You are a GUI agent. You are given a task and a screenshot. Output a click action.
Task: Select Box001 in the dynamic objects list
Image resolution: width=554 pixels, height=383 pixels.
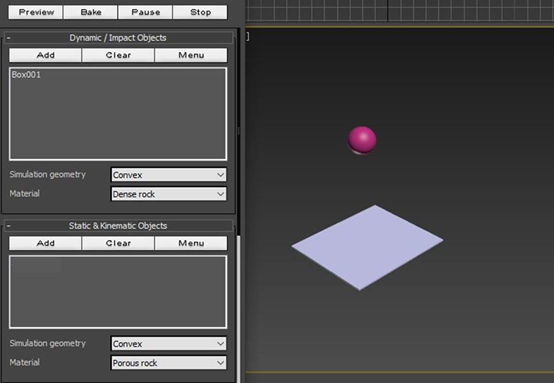coord(26,75)
